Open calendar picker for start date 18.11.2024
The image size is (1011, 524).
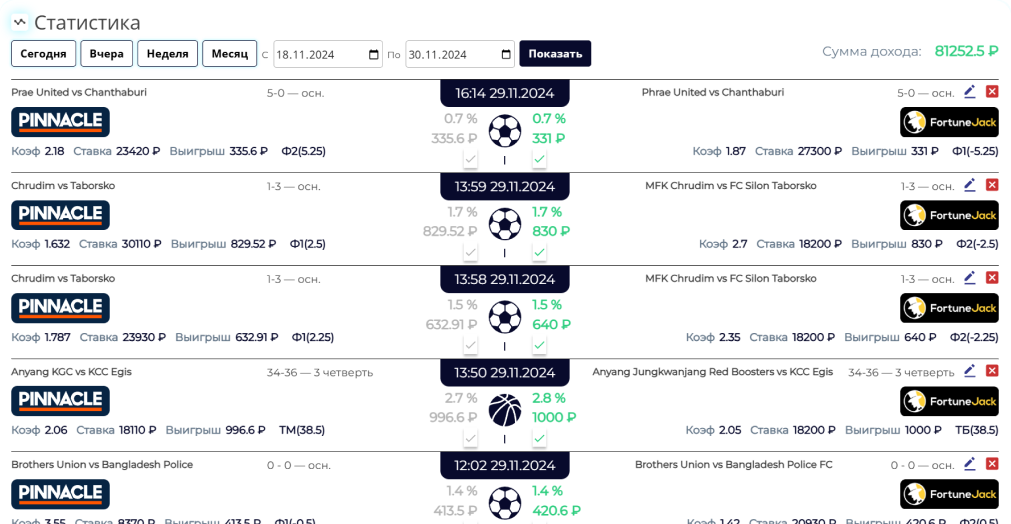(x=374, y=54)
